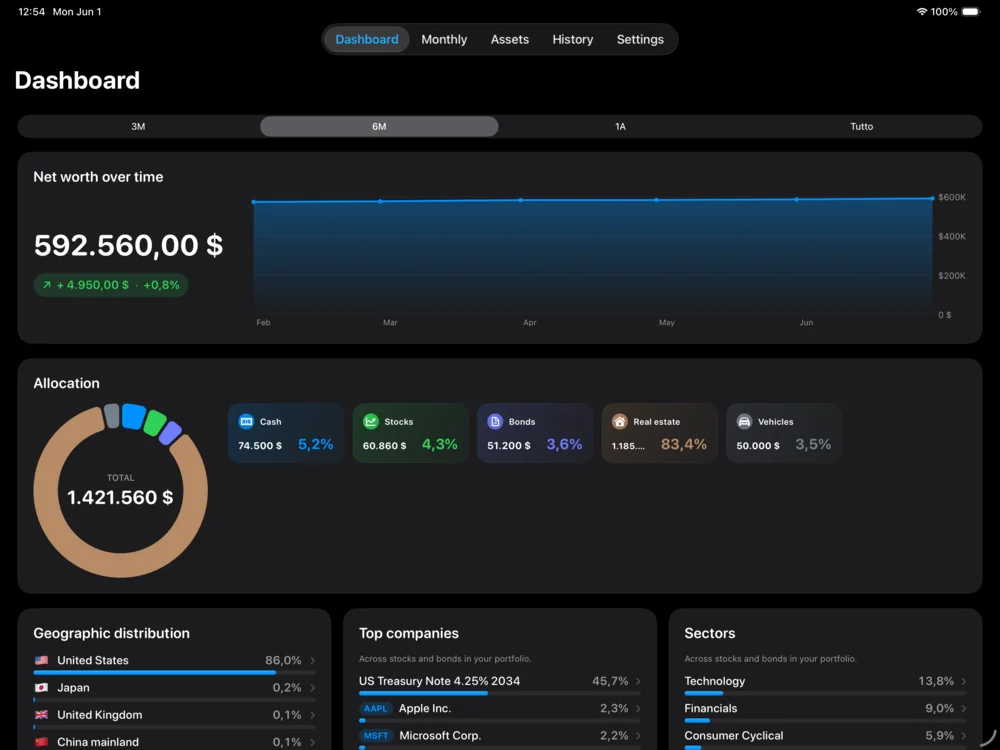
Task: Click the gray vehicles donut segment
Action: (112, 416)
